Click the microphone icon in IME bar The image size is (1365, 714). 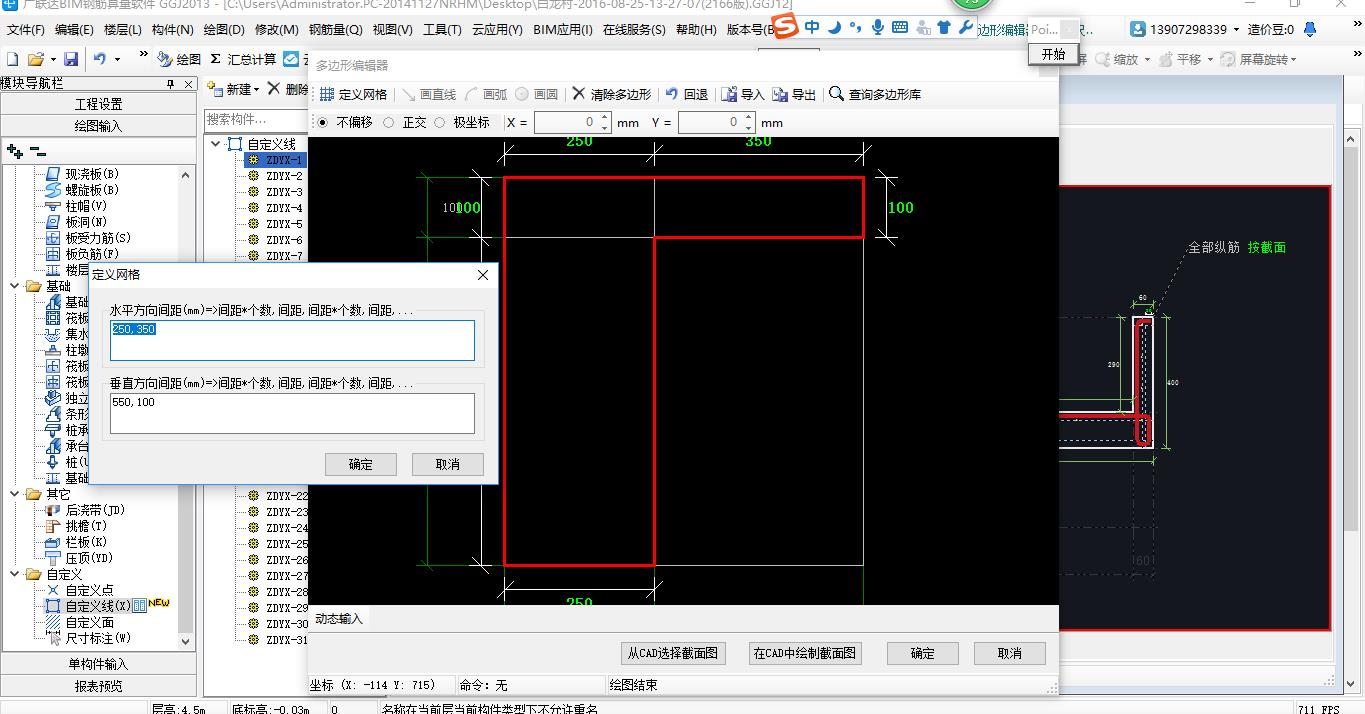point(877,27)
